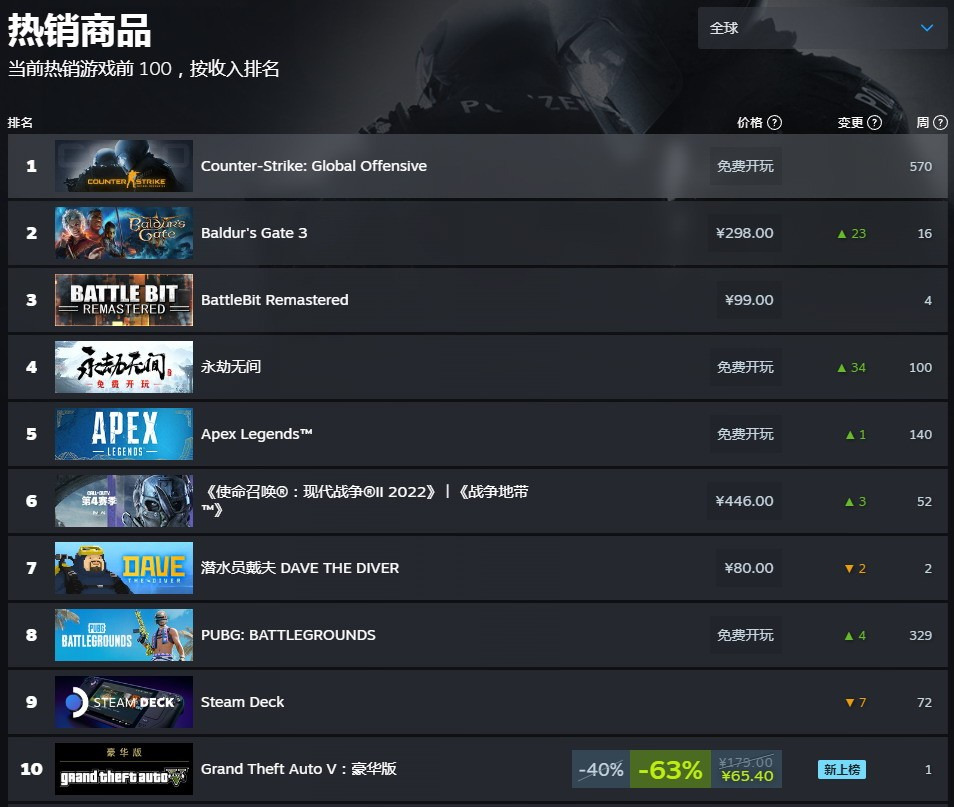954x807 pixels.
Task: Click the Apex Legends logo image
Action: point(124,434)
